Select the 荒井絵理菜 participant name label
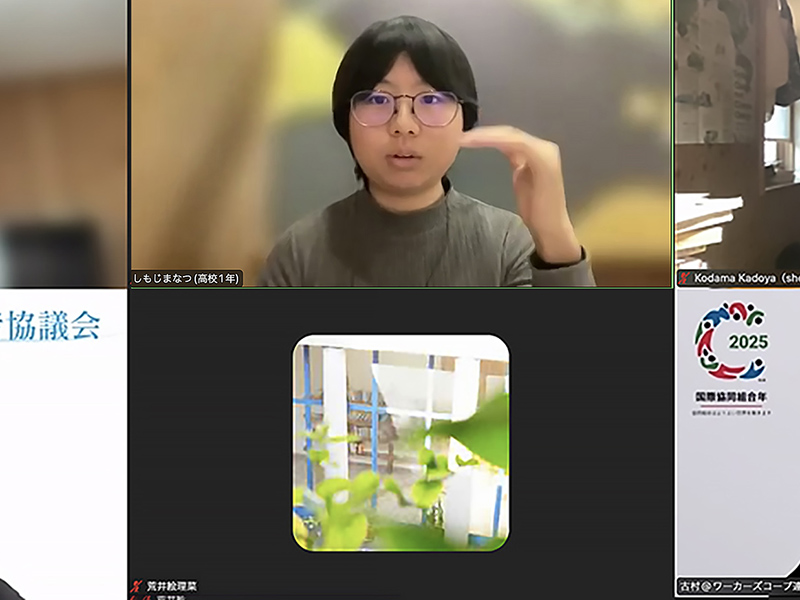Image resolution: width=800 pixels, height=600 pixels. pos(171,586)
